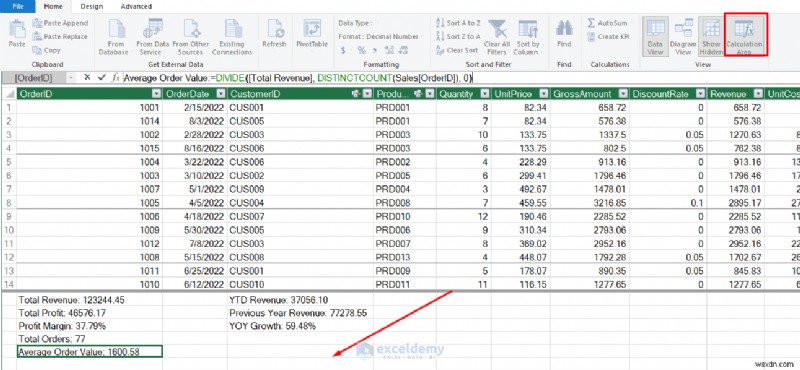The height and width of the screenshot is (370, 800).
Task: Confirm formula with checkmark icon
Action: (x=102, y=78)
